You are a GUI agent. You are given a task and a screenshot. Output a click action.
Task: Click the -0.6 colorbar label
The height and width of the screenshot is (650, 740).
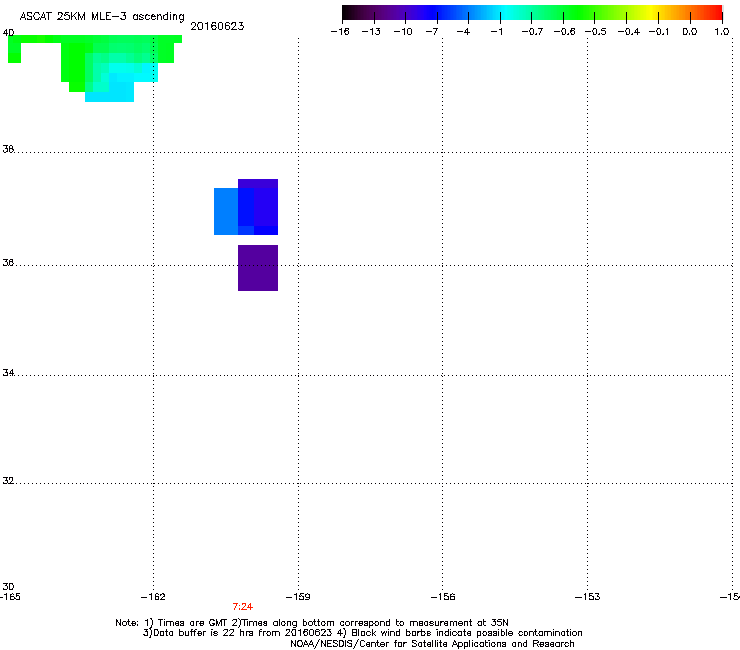(564, 32)
